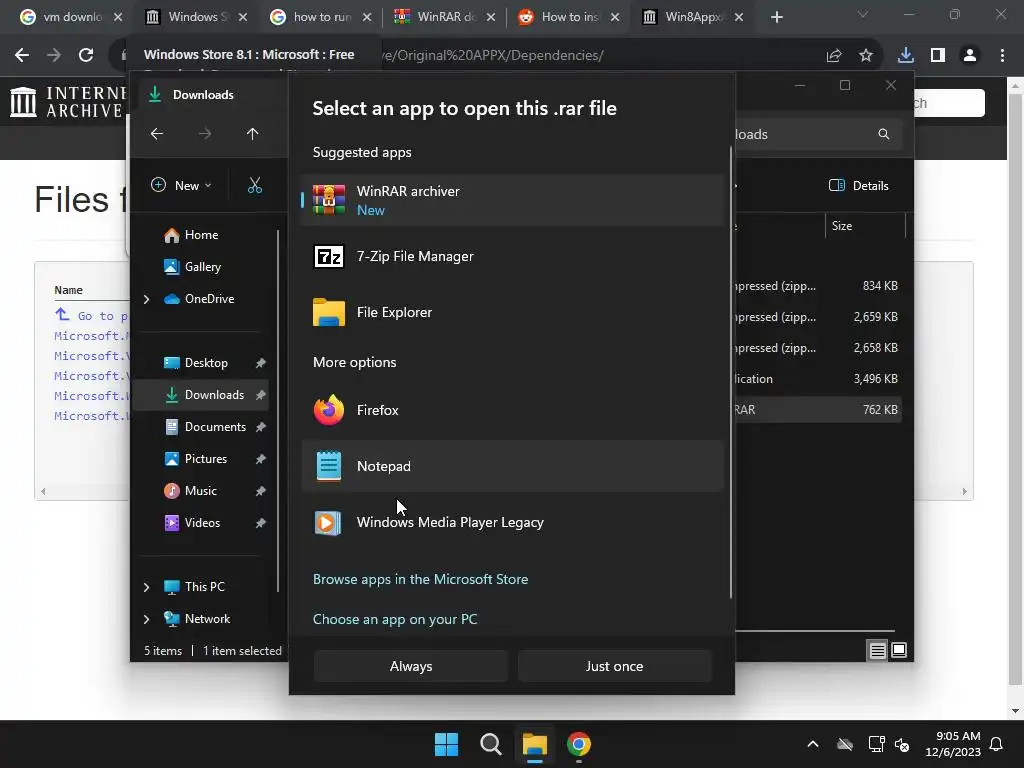Select the 834 KB compressed file row
The image size is (1024, 768).
[818, 286]
